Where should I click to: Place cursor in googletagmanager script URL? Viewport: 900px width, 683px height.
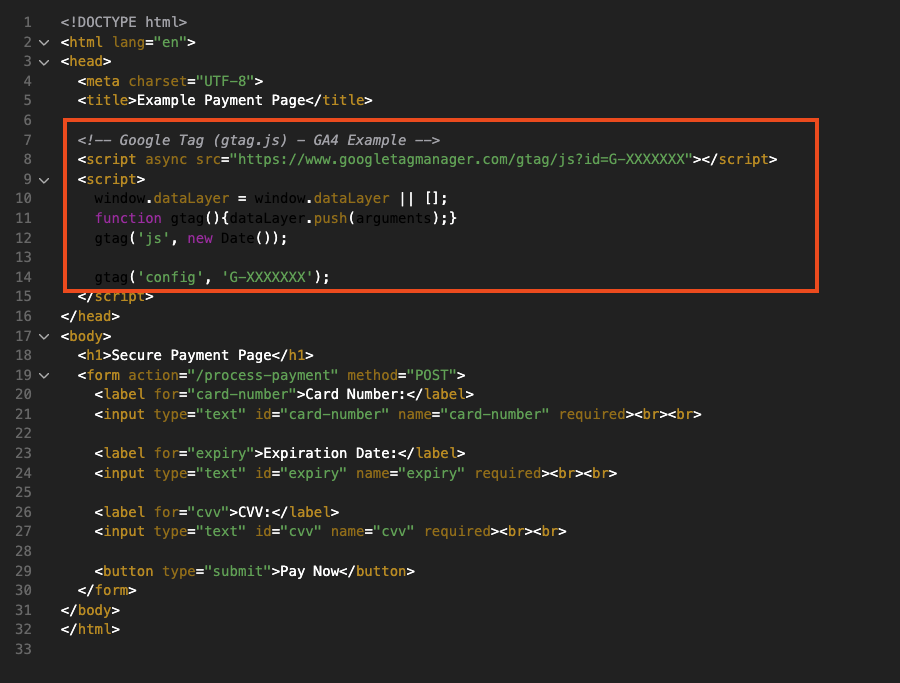point(461,159)
